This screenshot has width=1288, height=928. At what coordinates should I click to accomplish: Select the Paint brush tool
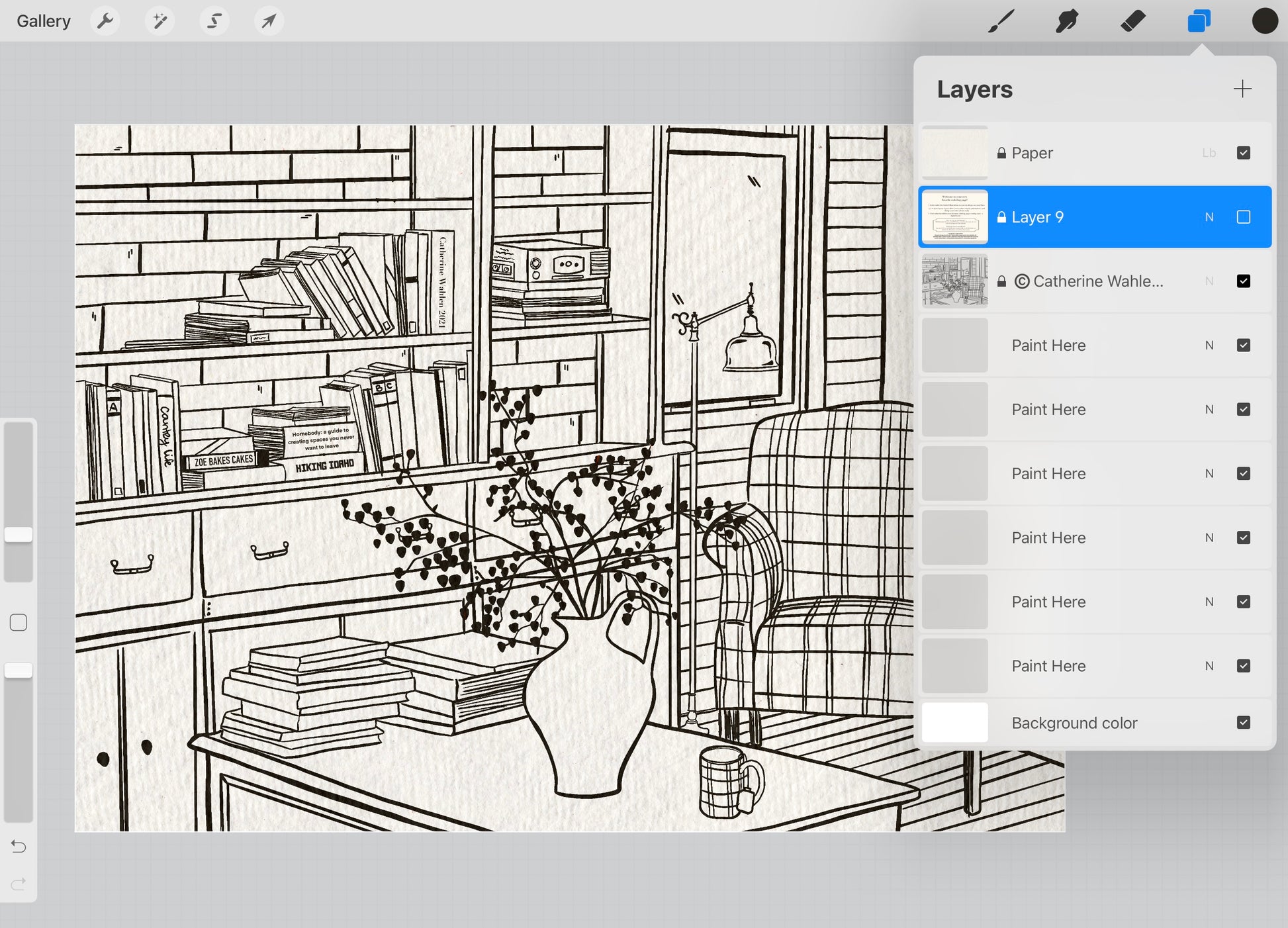[1001, 21]
